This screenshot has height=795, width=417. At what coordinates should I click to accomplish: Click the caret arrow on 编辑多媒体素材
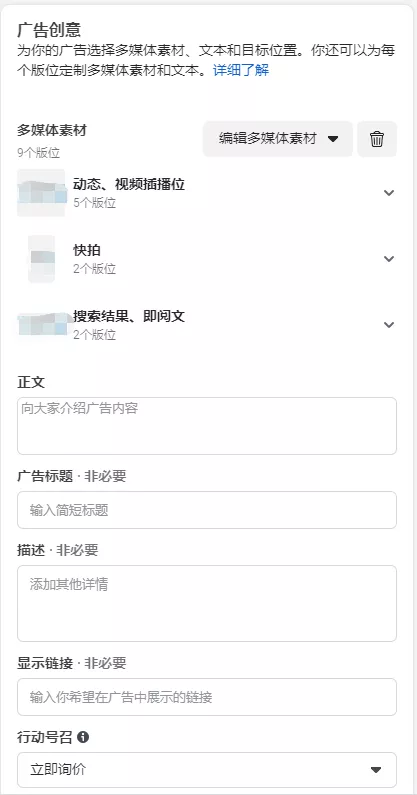pyautogui.click(x=333, y=139)
